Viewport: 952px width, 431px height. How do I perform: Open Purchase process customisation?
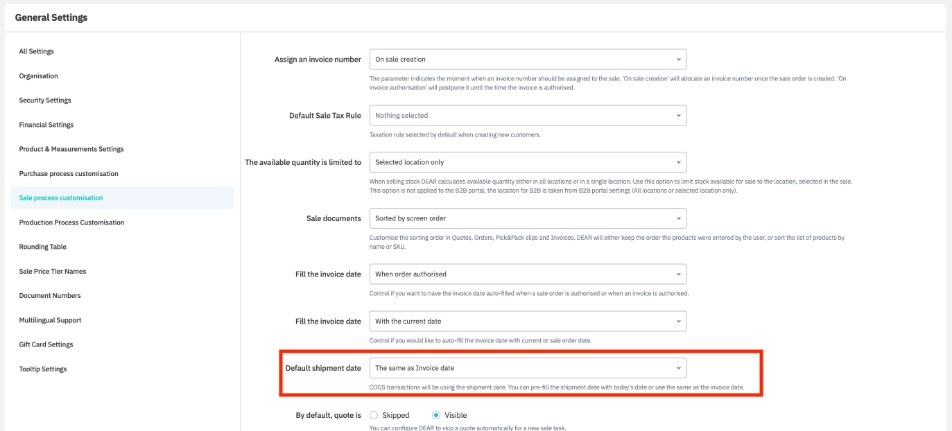coord(68,174)
